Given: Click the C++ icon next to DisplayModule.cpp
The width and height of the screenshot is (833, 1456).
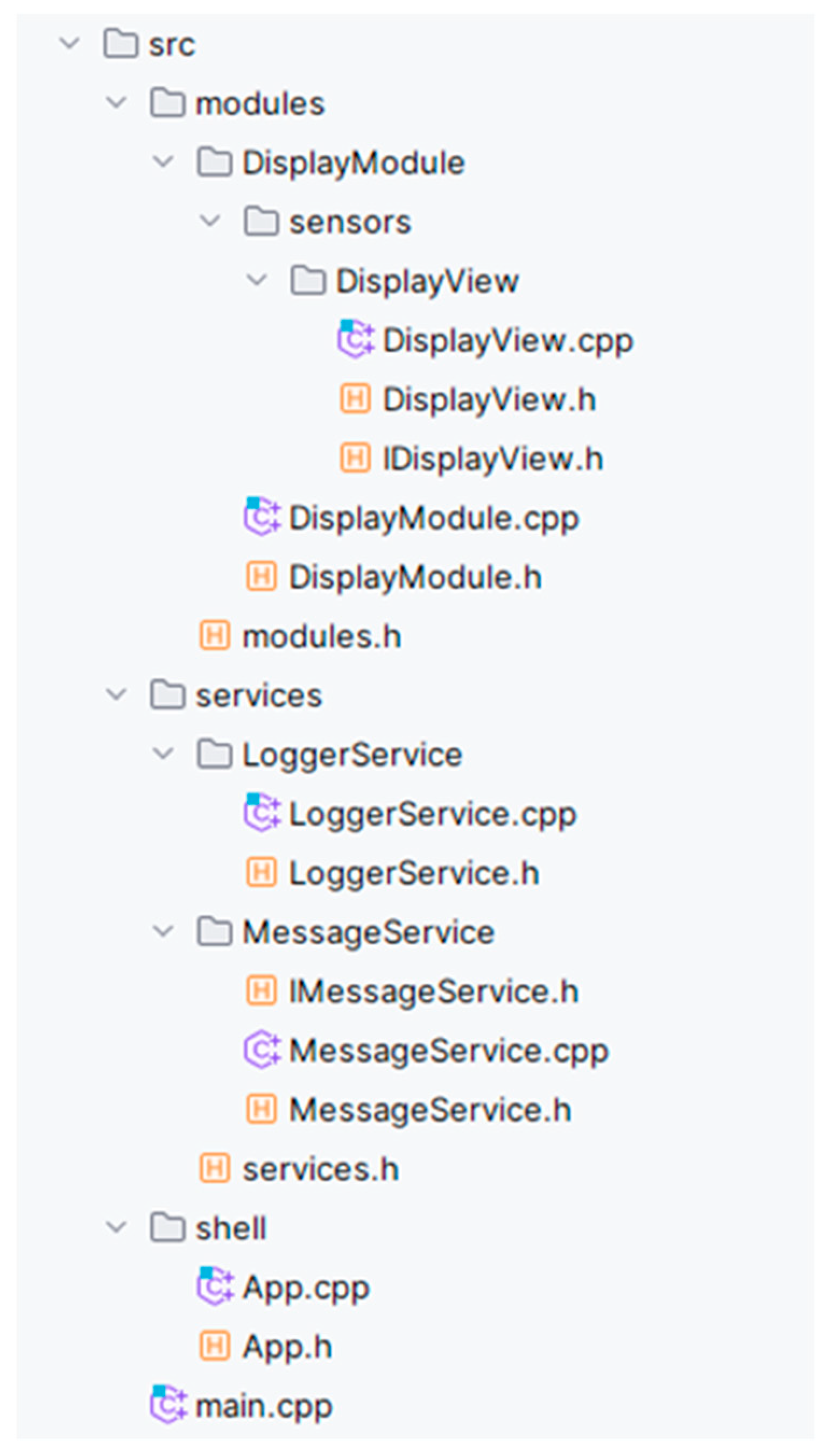Looking at the screenshot, I should [x=262, y=517].
